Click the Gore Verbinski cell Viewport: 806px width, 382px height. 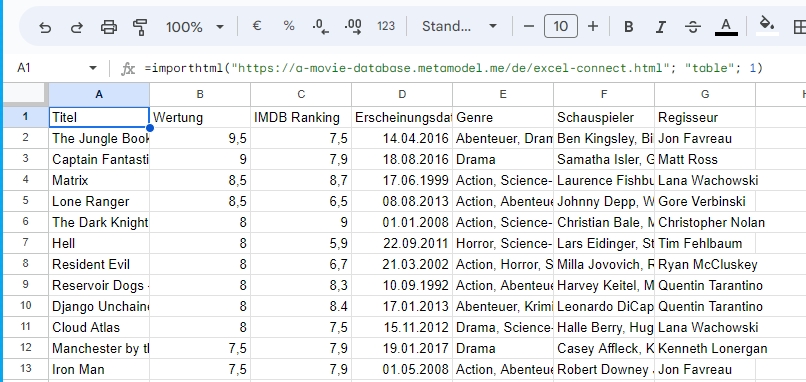705,202
